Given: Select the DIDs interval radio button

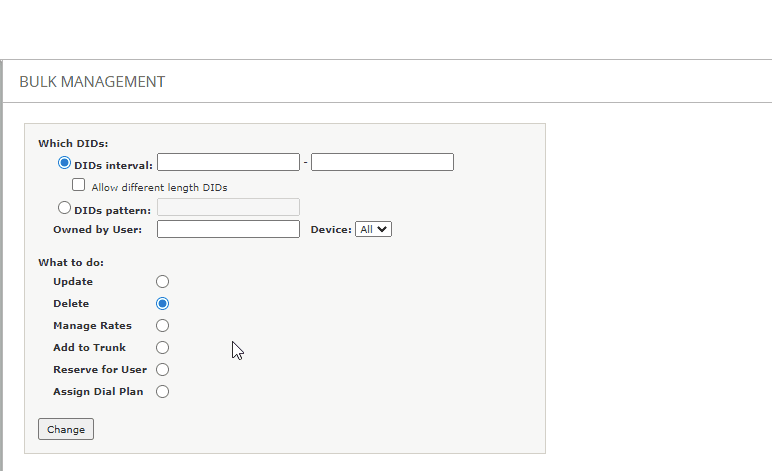Looking at the screenshot, I should 64,162.
